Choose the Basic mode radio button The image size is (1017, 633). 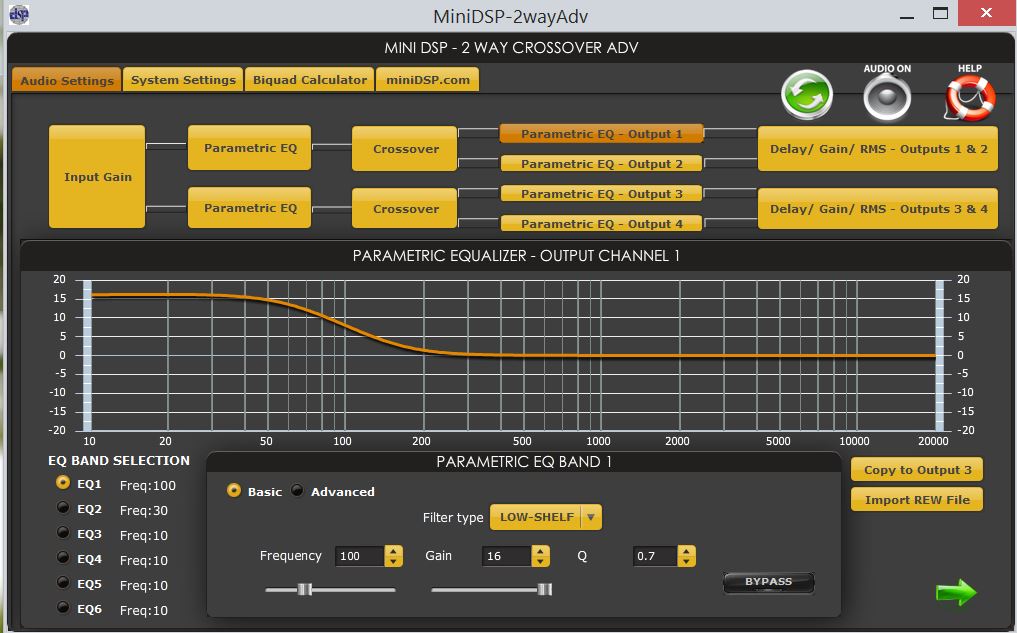(x=233, y=490)
